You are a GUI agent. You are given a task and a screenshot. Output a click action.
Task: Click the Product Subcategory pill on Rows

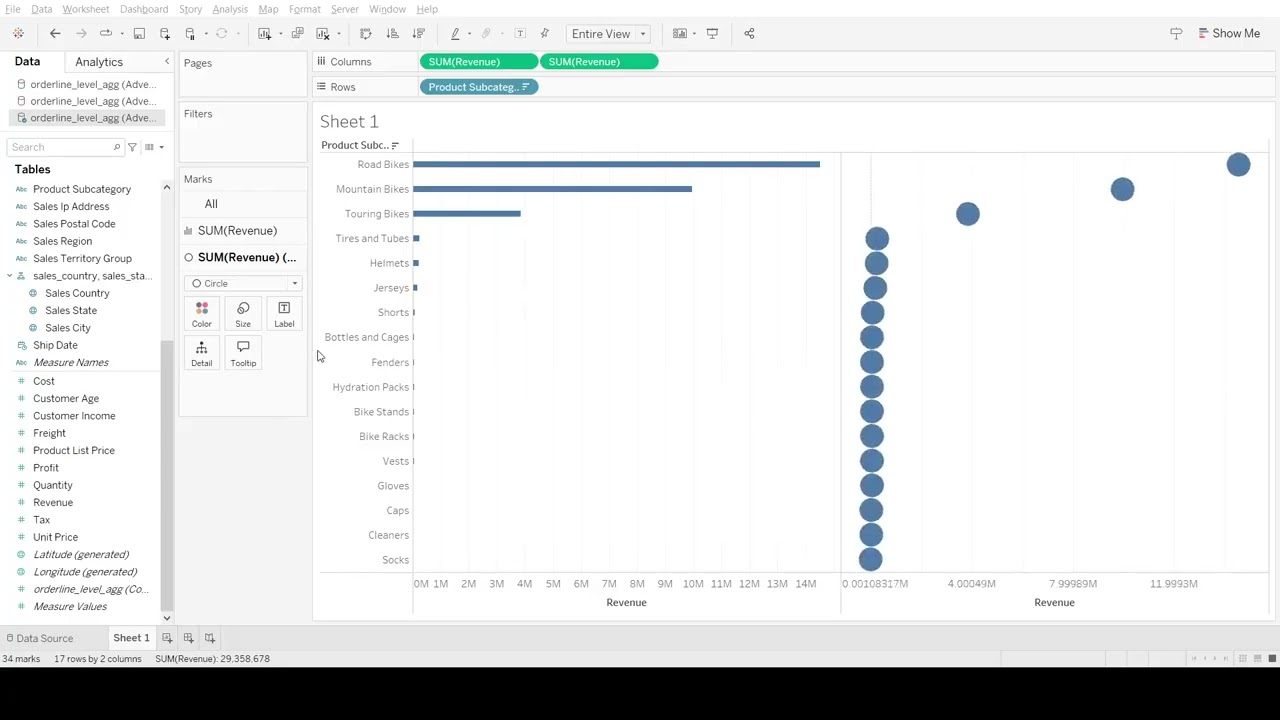tap(479, 87)
